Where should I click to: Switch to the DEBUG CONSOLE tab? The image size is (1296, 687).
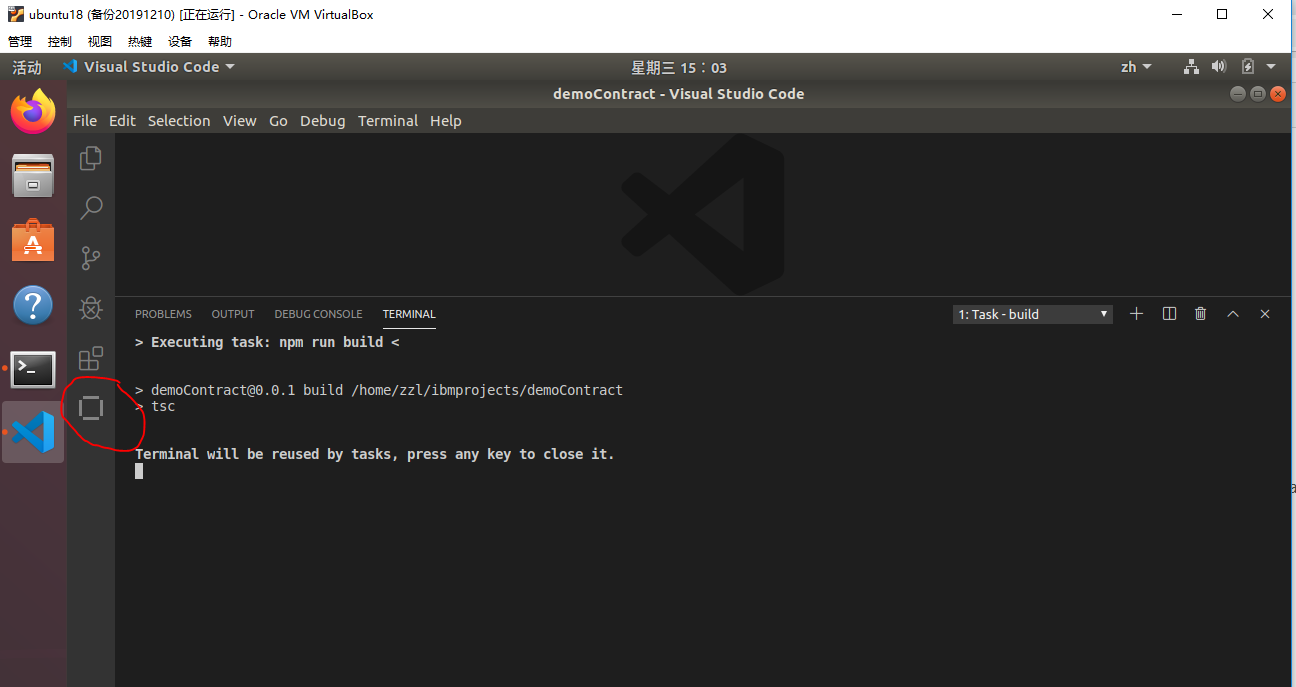click(318, 313)
